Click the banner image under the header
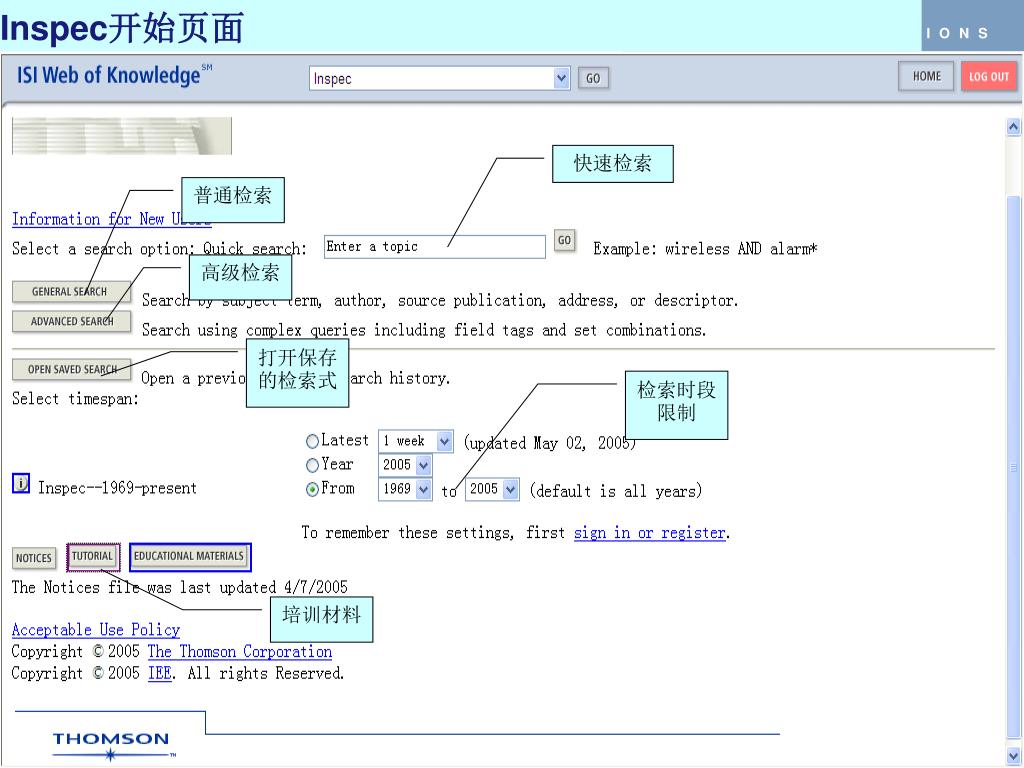 coord(122,136)
